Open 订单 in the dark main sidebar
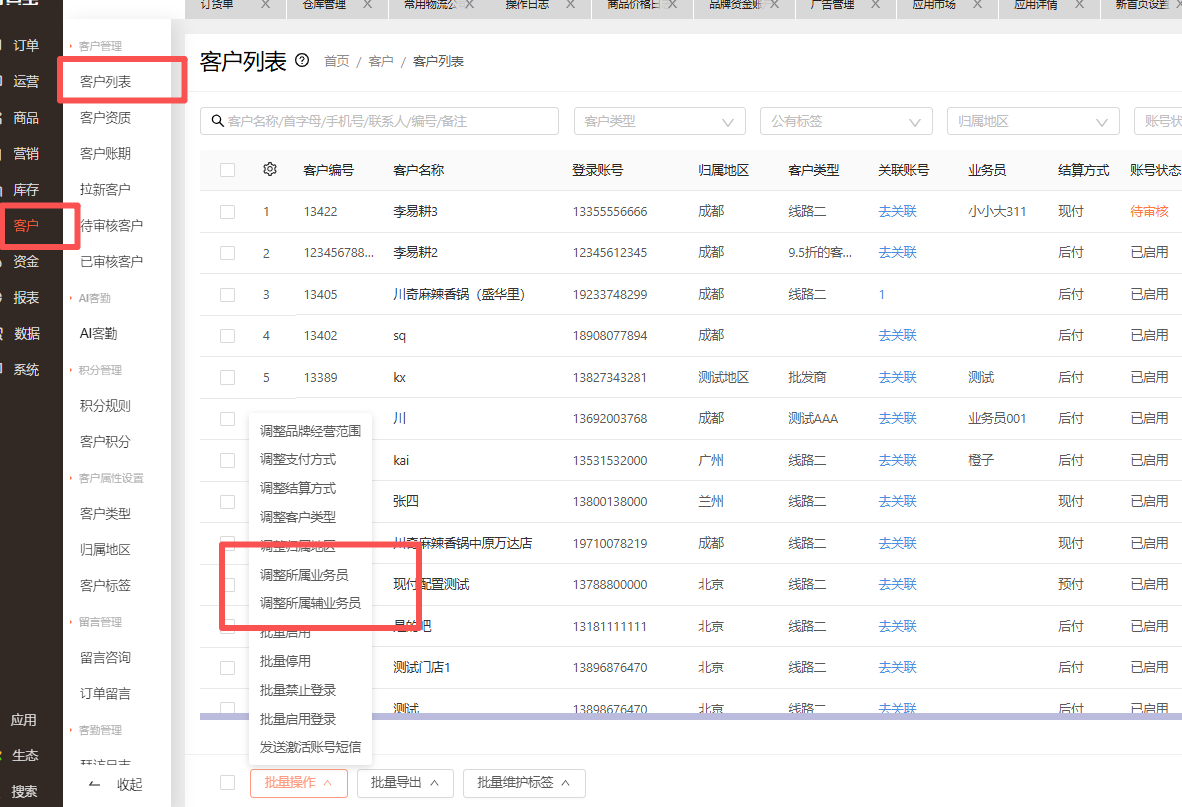This screenshot has height=807, width=1182. click(26, 45)
